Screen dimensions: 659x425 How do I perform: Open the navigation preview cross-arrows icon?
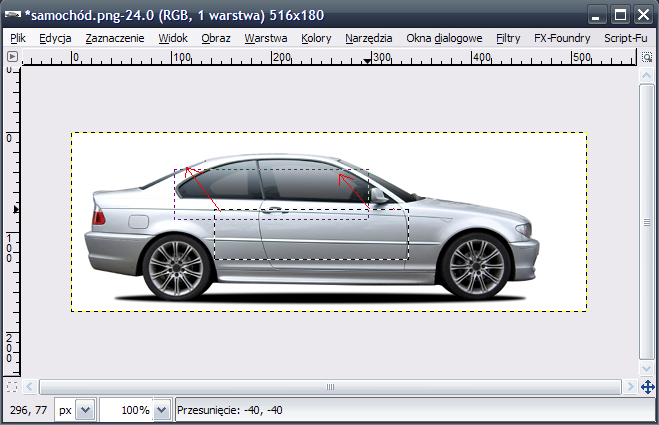pos(647,386)
